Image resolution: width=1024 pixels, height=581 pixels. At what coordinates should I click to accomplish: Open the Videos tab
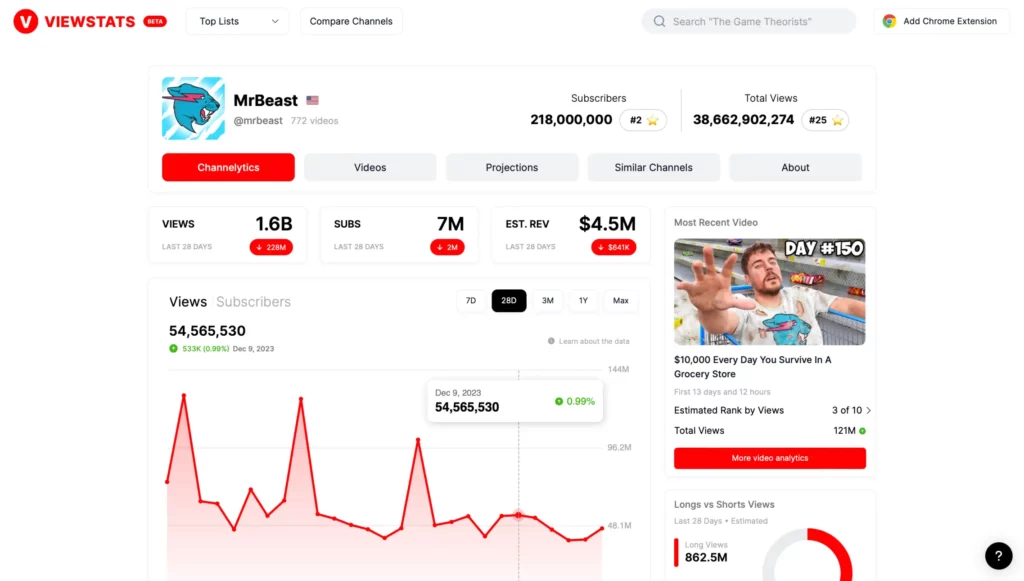click(x=370, y=167)
